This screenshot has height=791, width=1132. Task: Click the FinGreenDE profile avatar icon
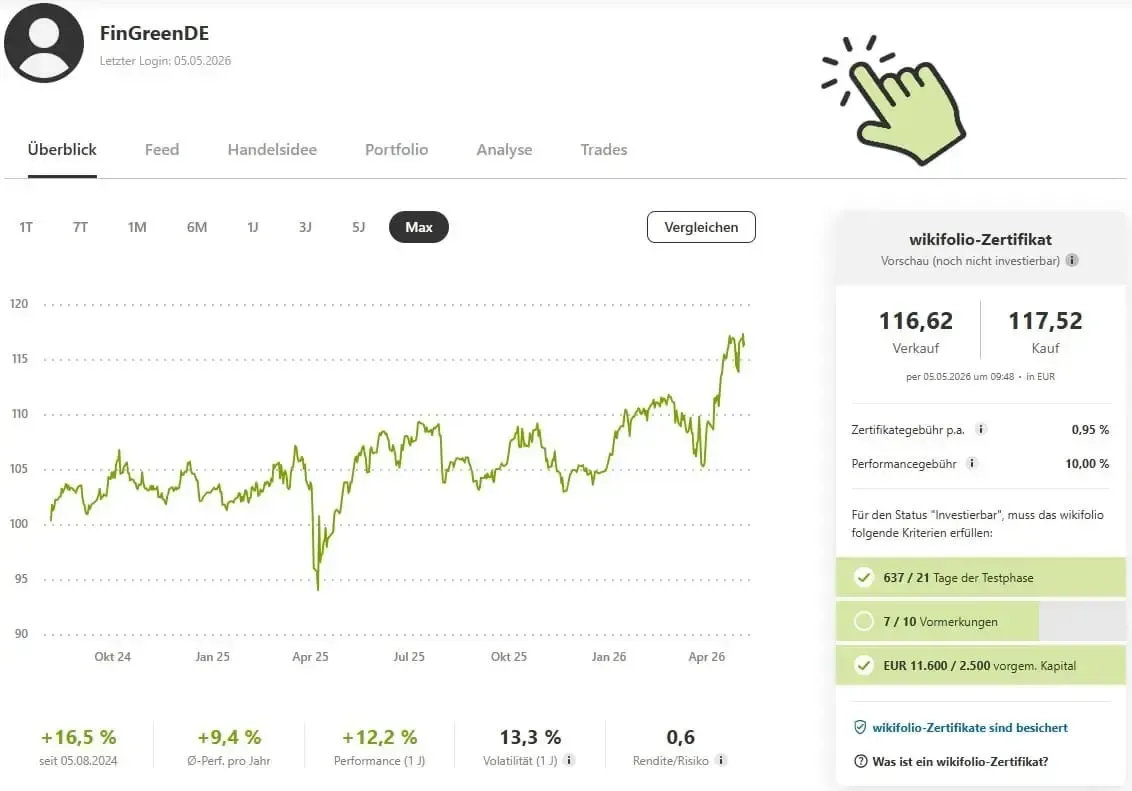pos(43,43)
